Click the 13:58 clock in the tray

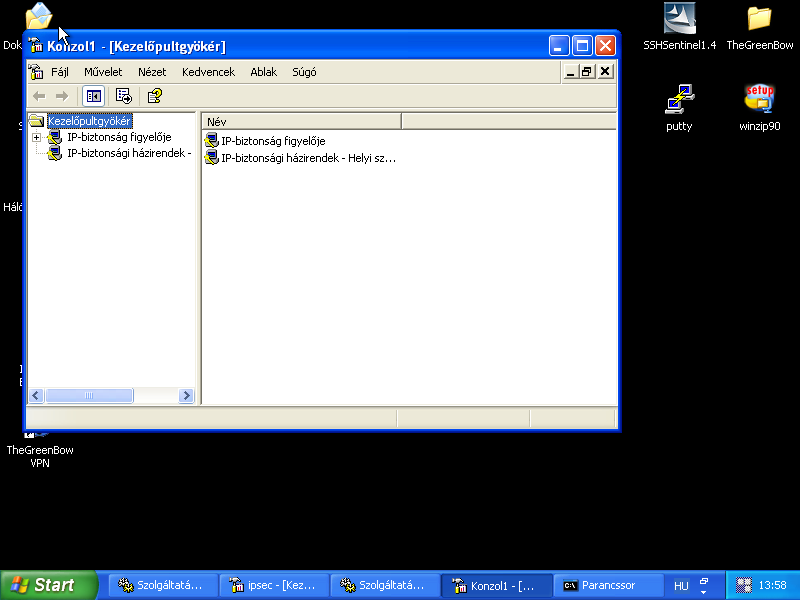772,585
